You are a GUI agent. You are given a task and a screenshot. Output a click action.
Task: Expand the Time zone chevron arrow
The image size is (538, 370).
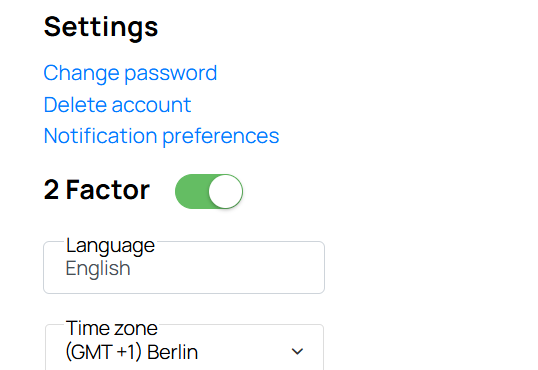pos(297,351)
